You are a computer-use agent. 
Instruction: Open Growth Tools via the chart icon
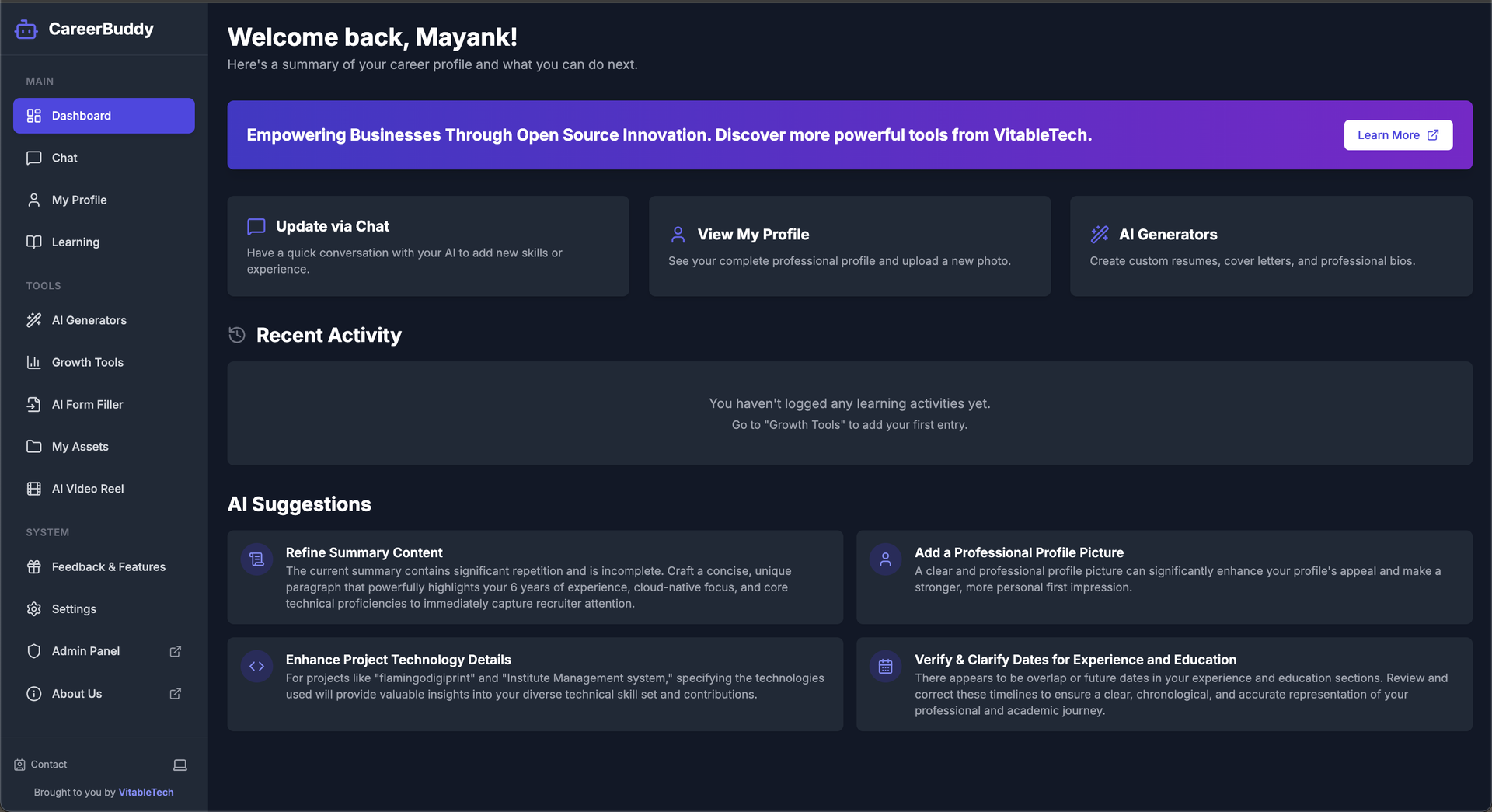34,362
